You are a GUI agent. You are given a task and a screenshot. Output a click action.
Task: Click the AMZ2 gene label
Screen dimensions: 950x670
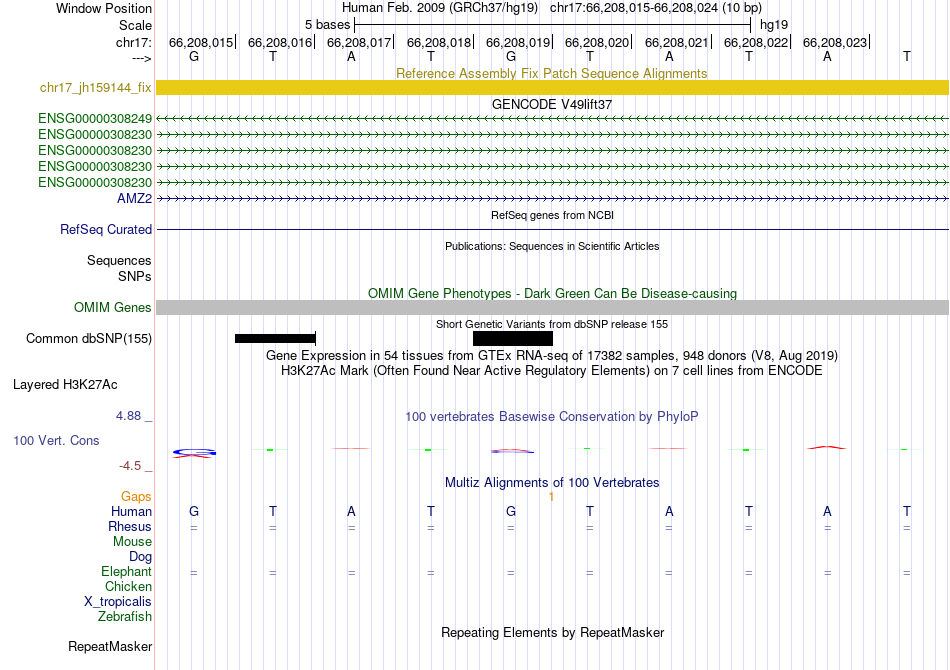pyautogui.click(x=135, y=199)
